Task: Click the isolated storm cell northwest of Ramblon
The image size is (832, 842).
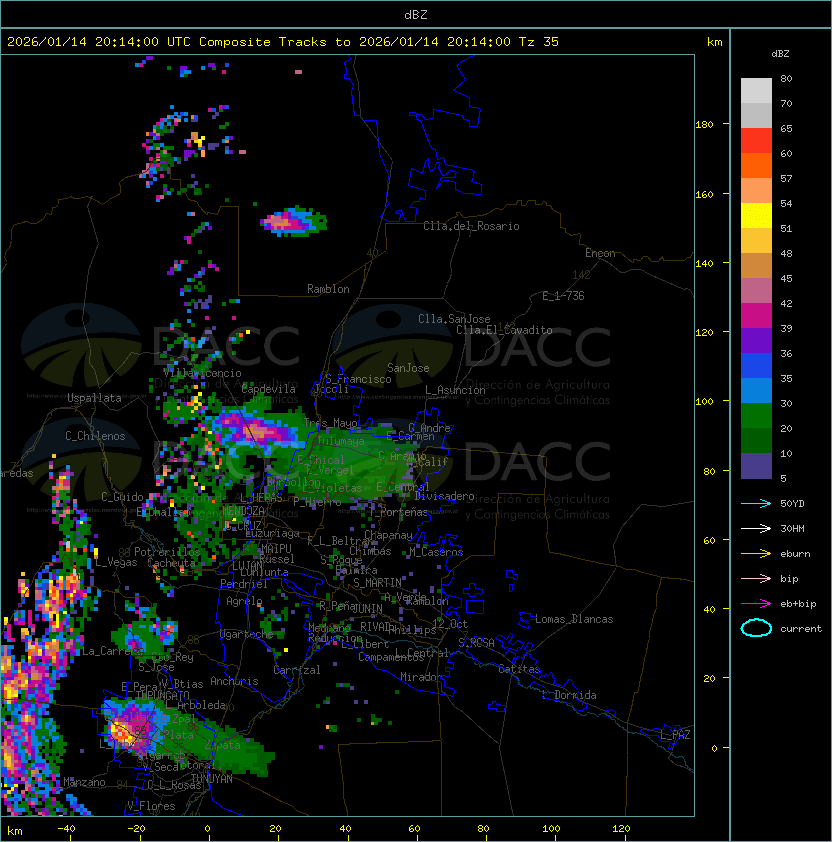Action: click(x=293, y=221)
